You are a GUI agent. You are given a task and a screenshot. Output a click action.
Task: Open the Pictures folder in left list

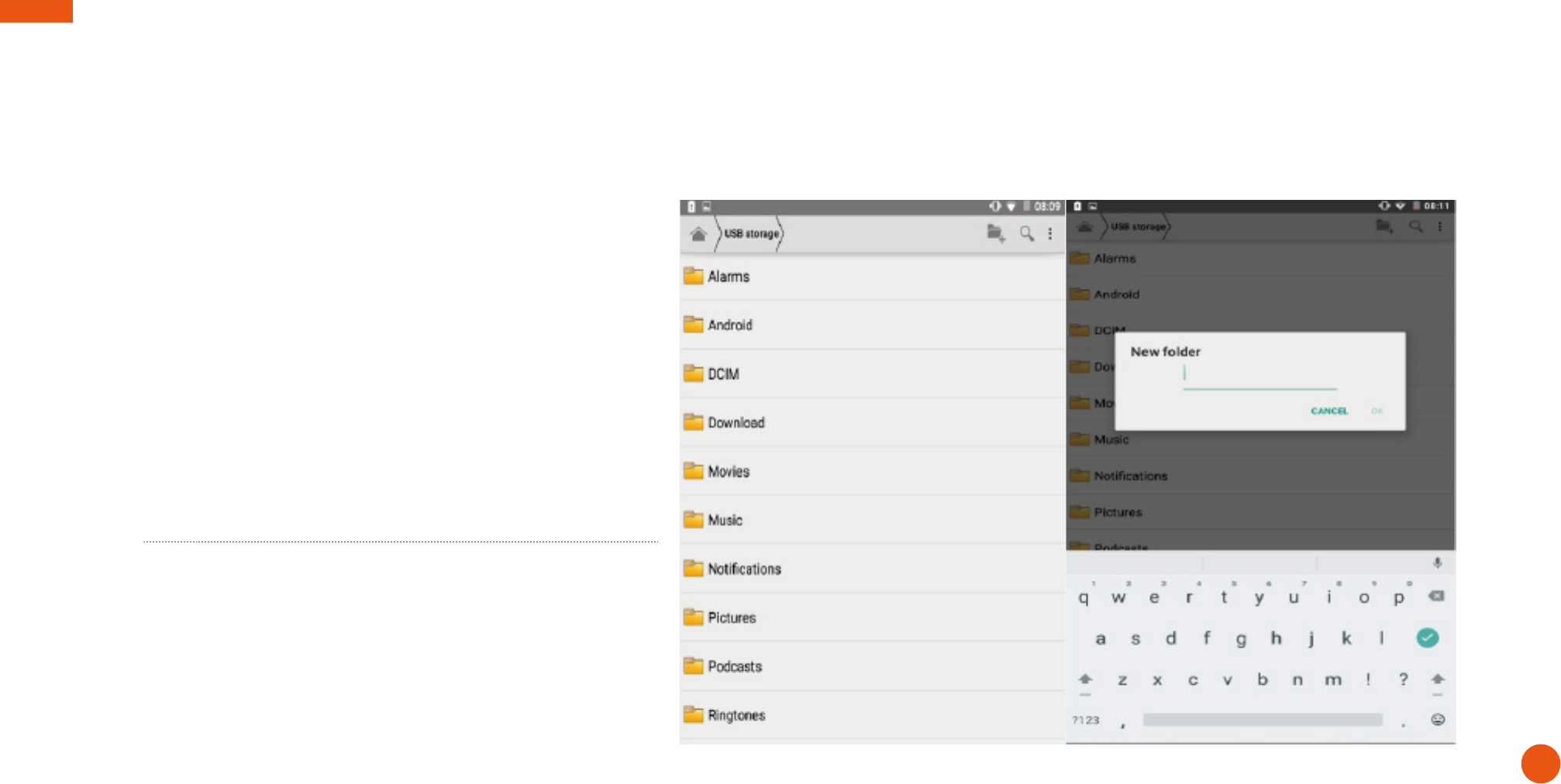[872, 617]
